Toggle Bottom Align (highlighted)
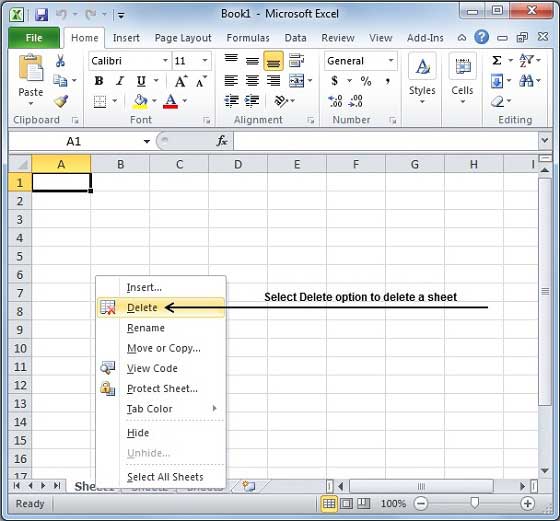Image resolution: width=560 pixels, height=521 pixels. click(273, 61)
